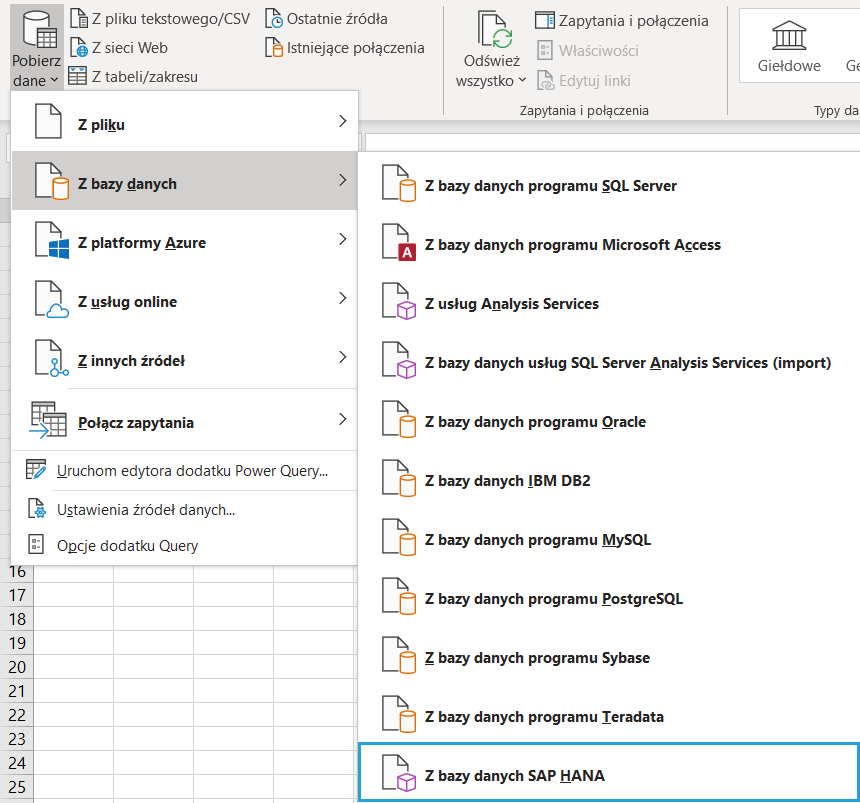Choose Z bazy danych SAP HANA
The width and height of the screenshot is (860, 803).
point(514,775)
